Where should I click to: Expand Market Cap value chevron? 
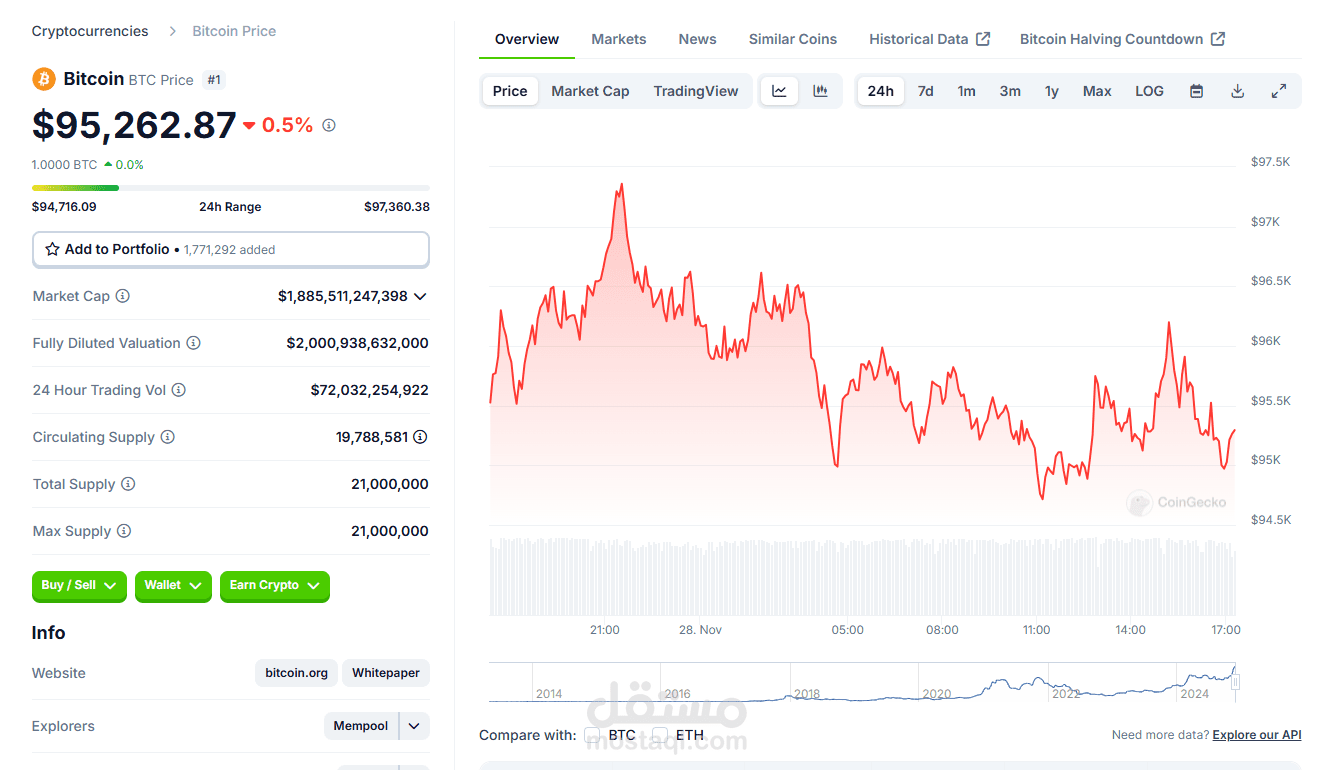pos(420,296)
